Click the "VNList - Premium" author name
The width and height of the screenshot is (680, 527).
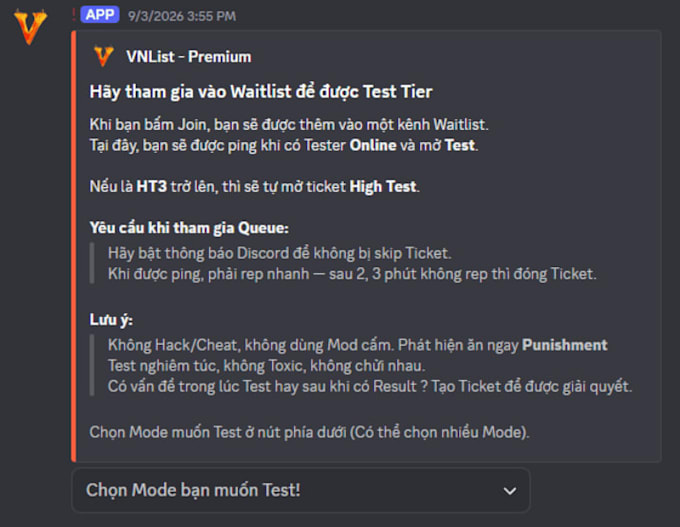tap(189, 57)
